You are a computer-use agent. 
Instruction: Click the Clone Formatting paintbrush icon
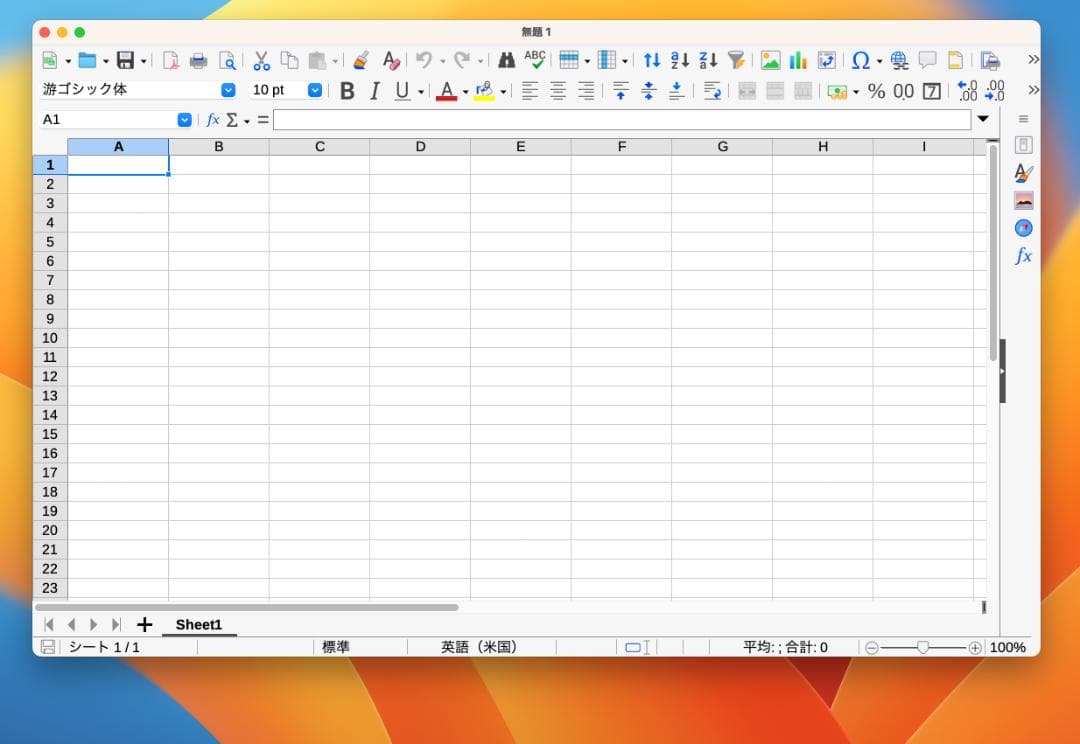(361, 60)
